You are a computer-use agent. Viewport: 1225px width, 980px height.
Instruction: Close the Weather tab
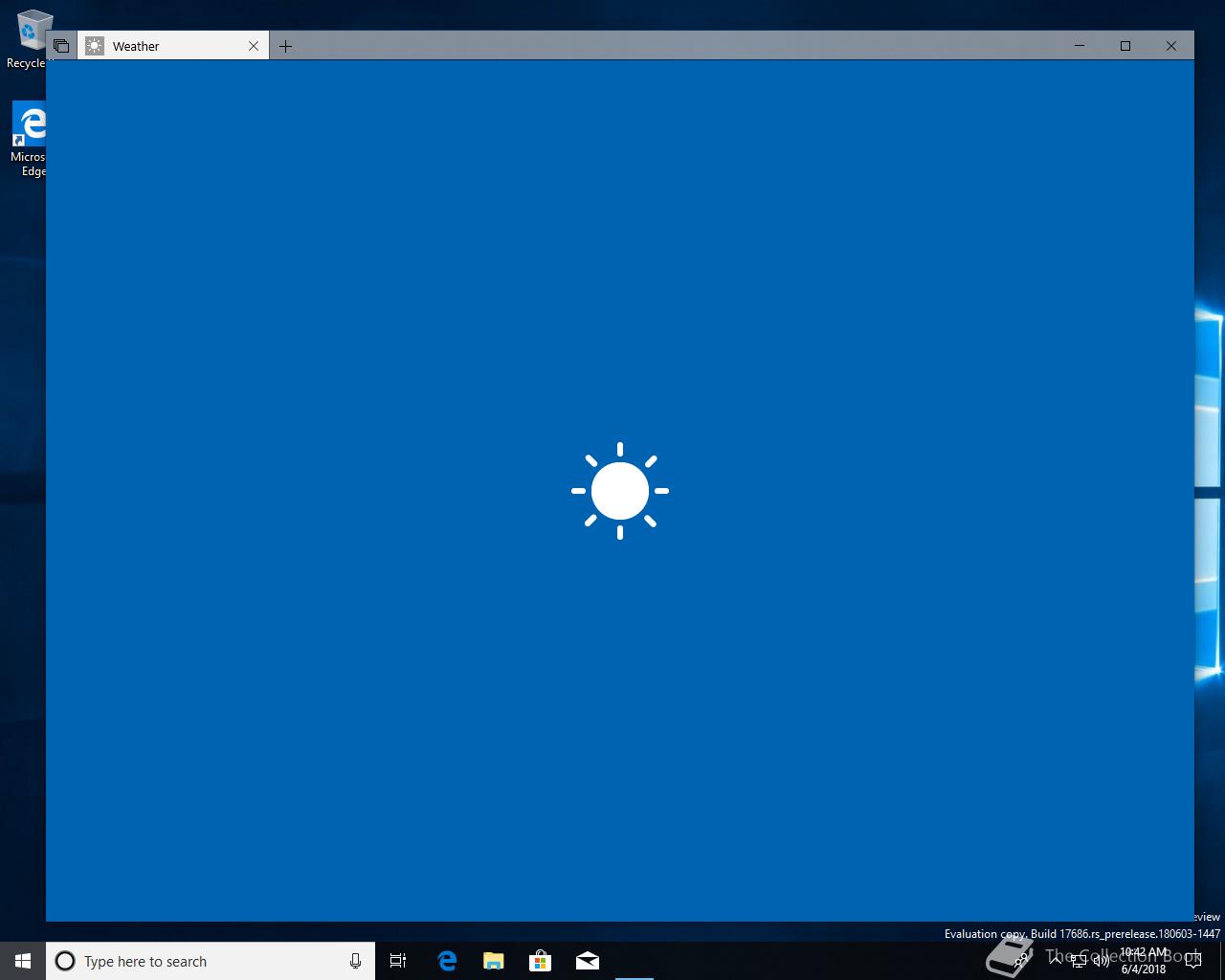tap(254, 46)
